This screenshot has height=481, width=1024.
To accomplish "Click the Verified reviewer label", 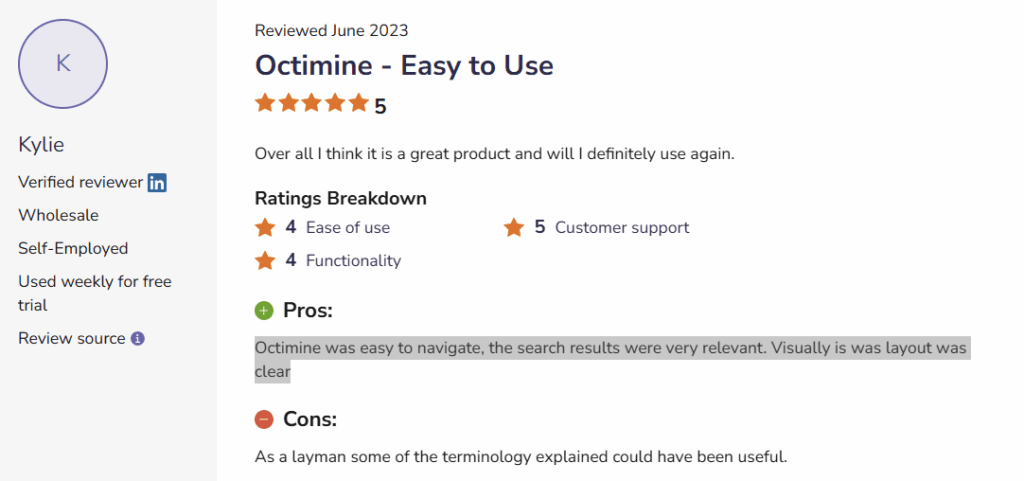I will pyautogui.click(x=80, y=182).
